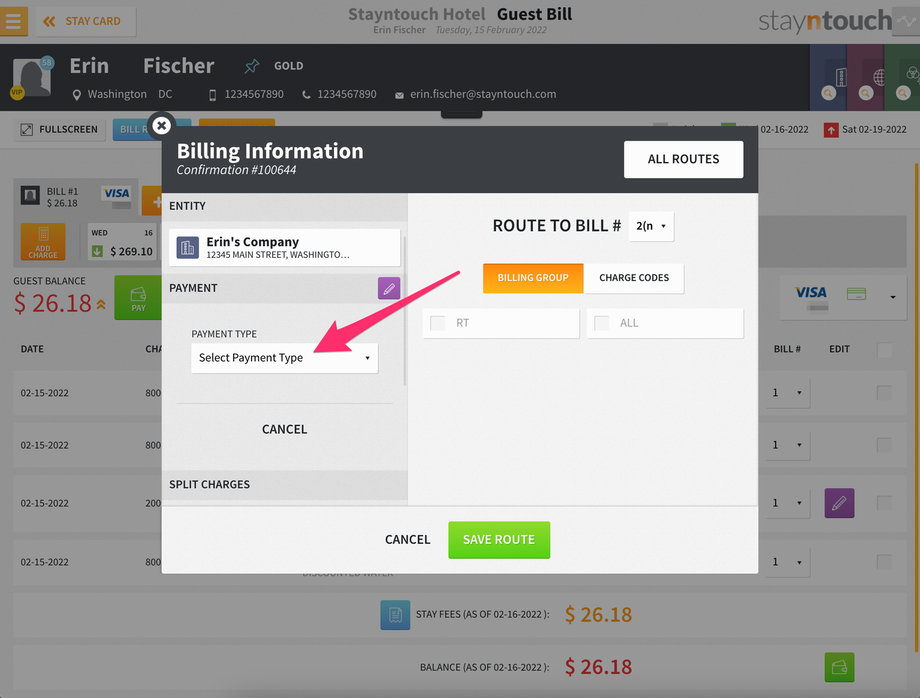Click the company building icon
The width and height of the screenshot is (920, 698).
(188, 248)
